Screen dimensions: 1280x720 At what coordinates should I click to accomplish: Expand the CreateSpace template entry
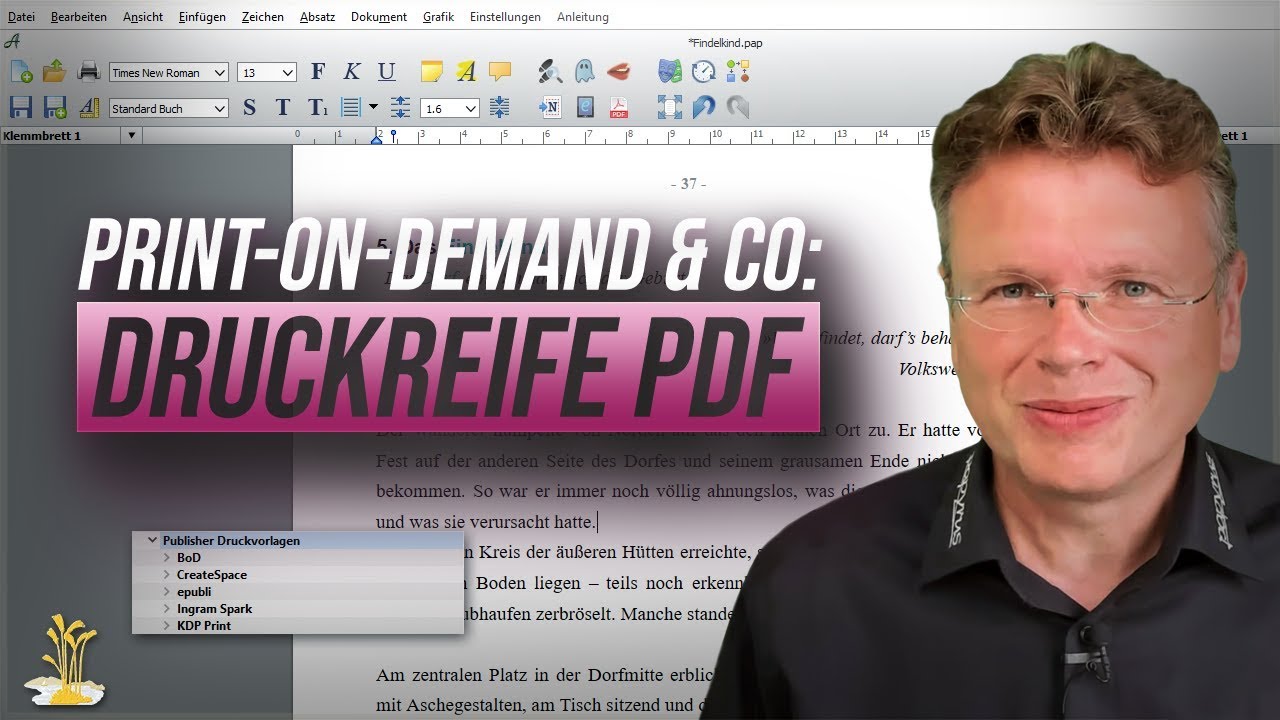click(x=168, y=574)
